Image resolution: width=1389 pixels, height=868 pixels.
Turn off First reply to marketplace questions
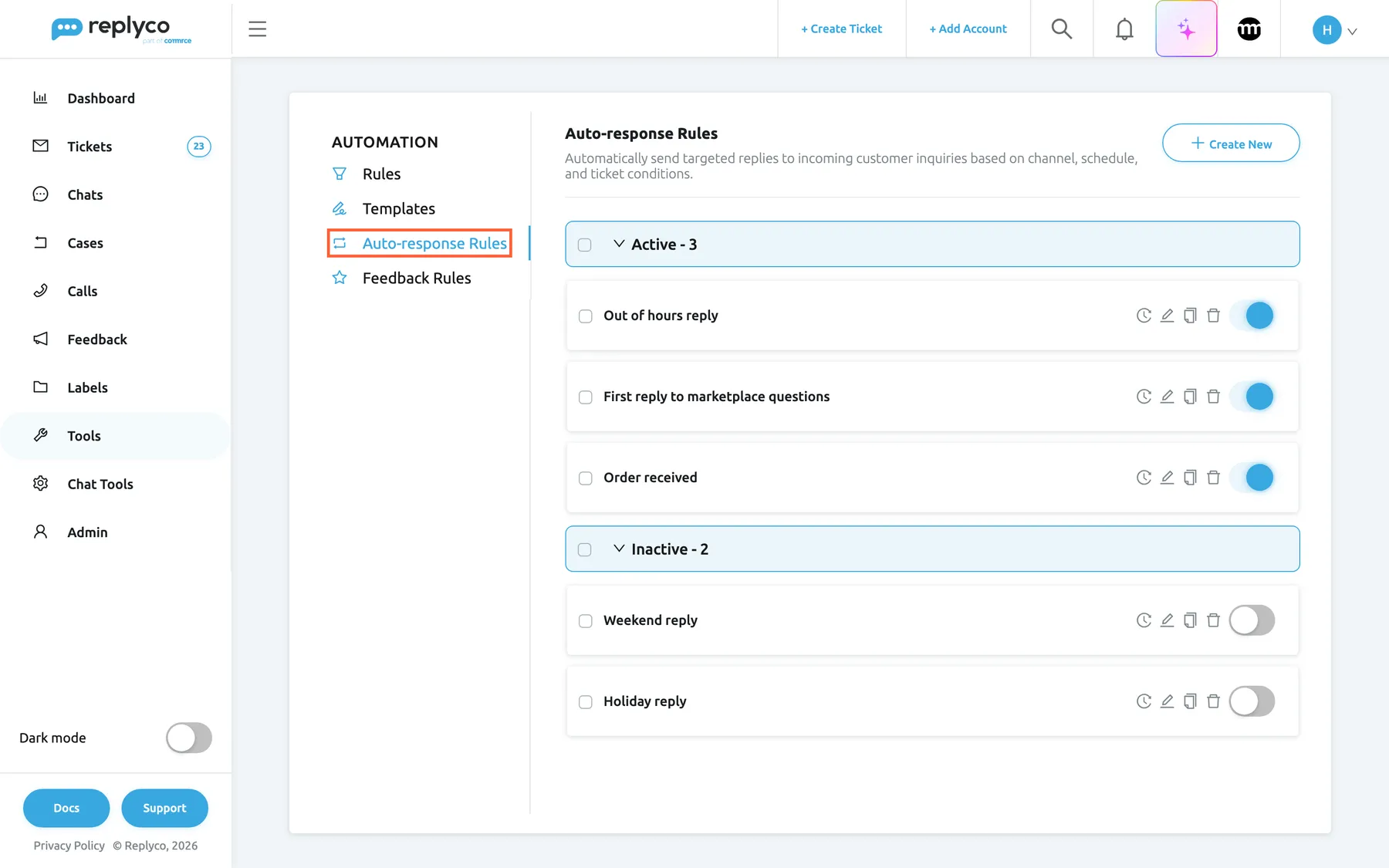1252,397
